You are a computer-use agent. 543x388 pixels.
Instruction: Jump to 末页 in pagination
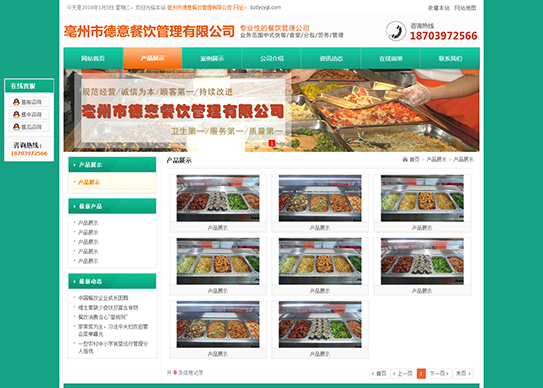(463, 373)
